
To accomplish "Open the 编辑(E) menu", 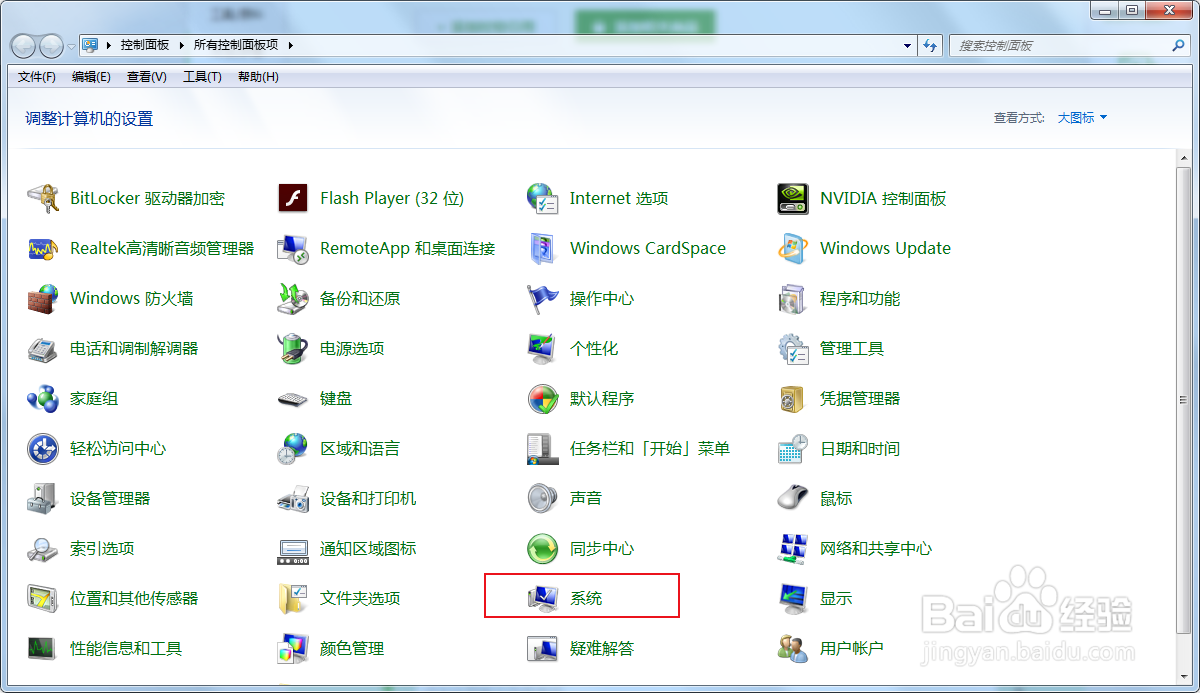I will (91, 77).
